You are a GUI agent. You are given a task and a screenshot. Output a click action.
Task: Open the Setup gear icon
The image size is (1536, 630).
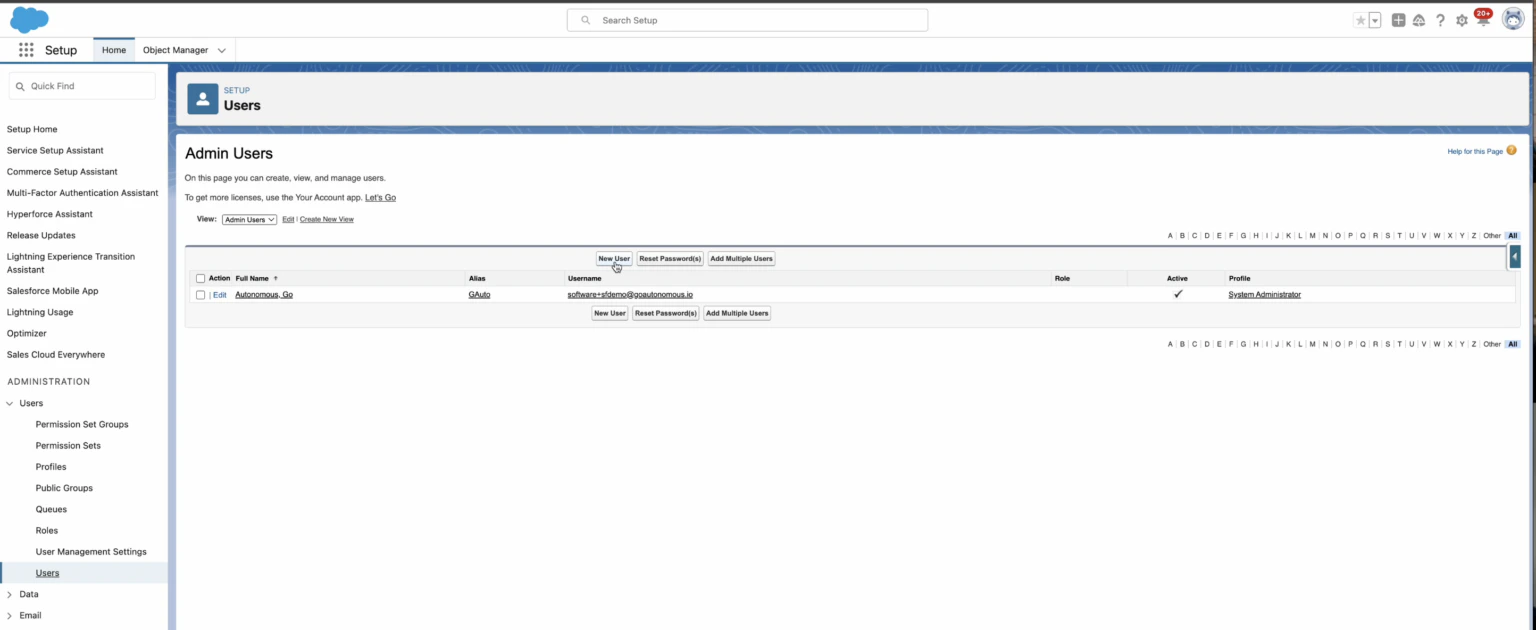(1462, 20)
